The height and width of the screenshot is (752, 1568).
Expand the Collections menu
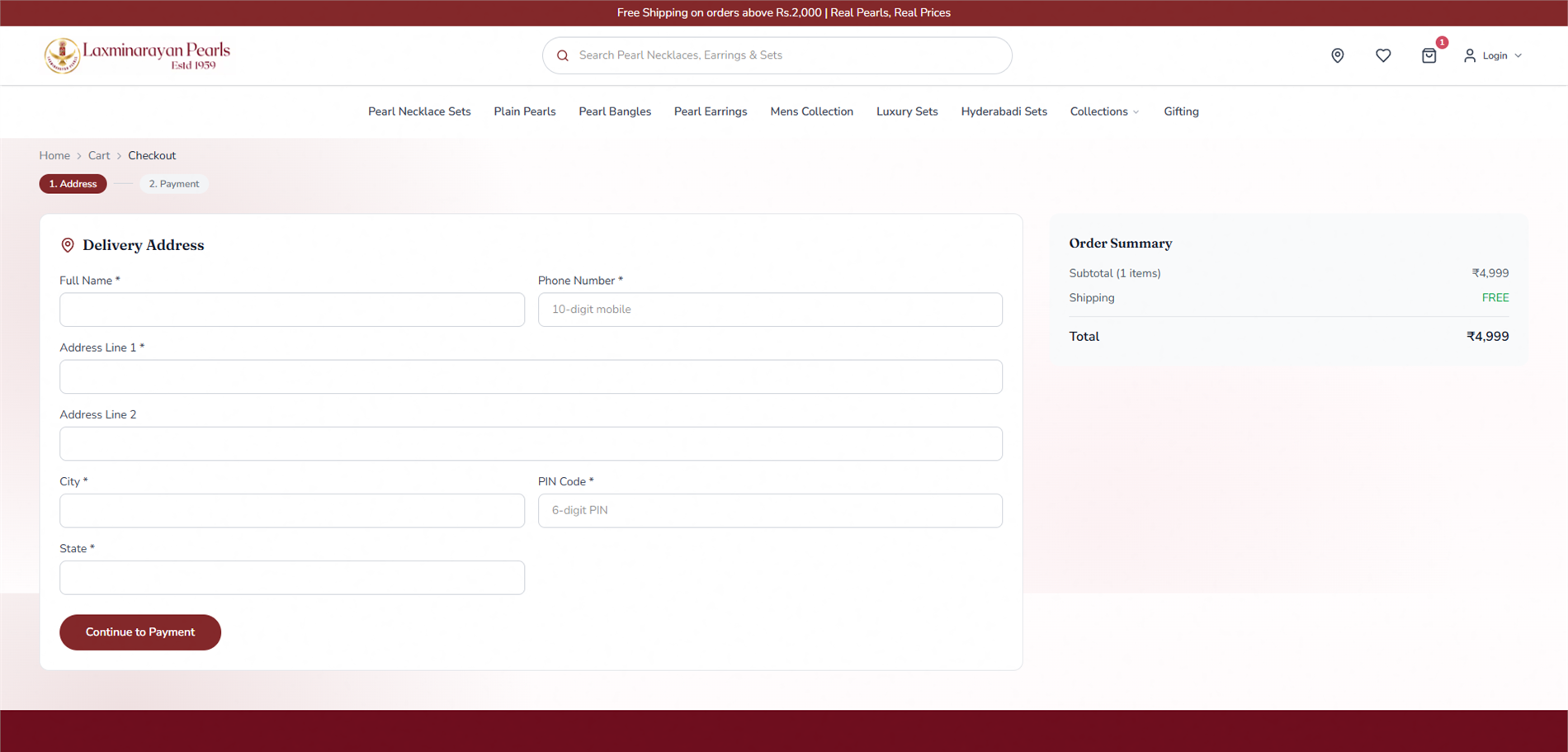(x=1104, y=111)
